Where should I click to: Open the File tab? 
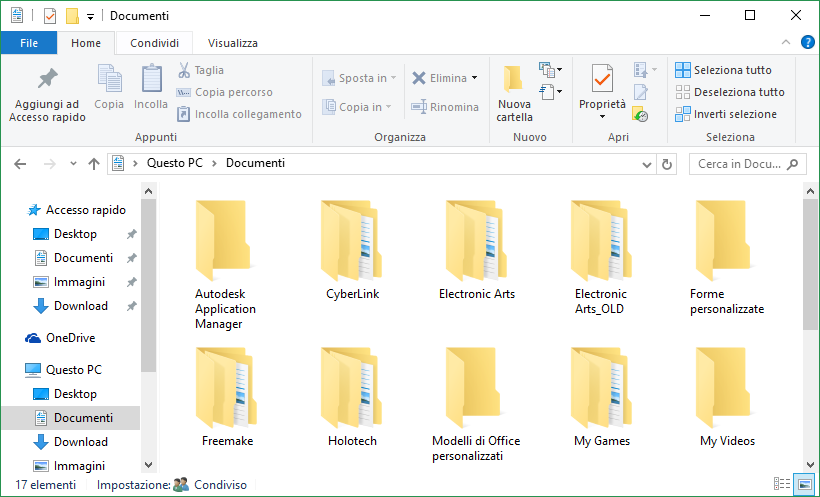click(29, 43)
